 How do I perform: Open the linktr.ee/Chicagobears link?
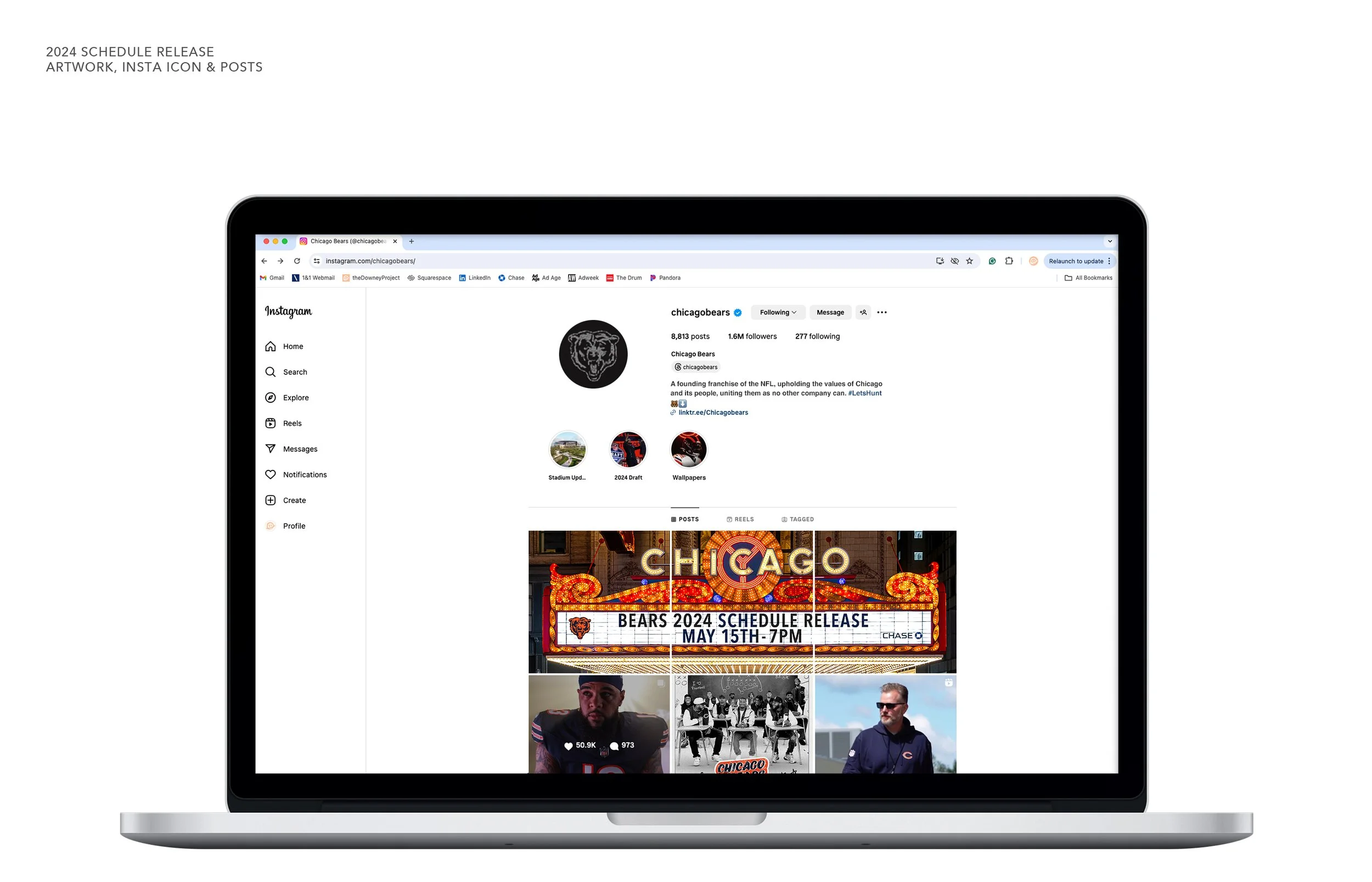(x=713, y=412)
